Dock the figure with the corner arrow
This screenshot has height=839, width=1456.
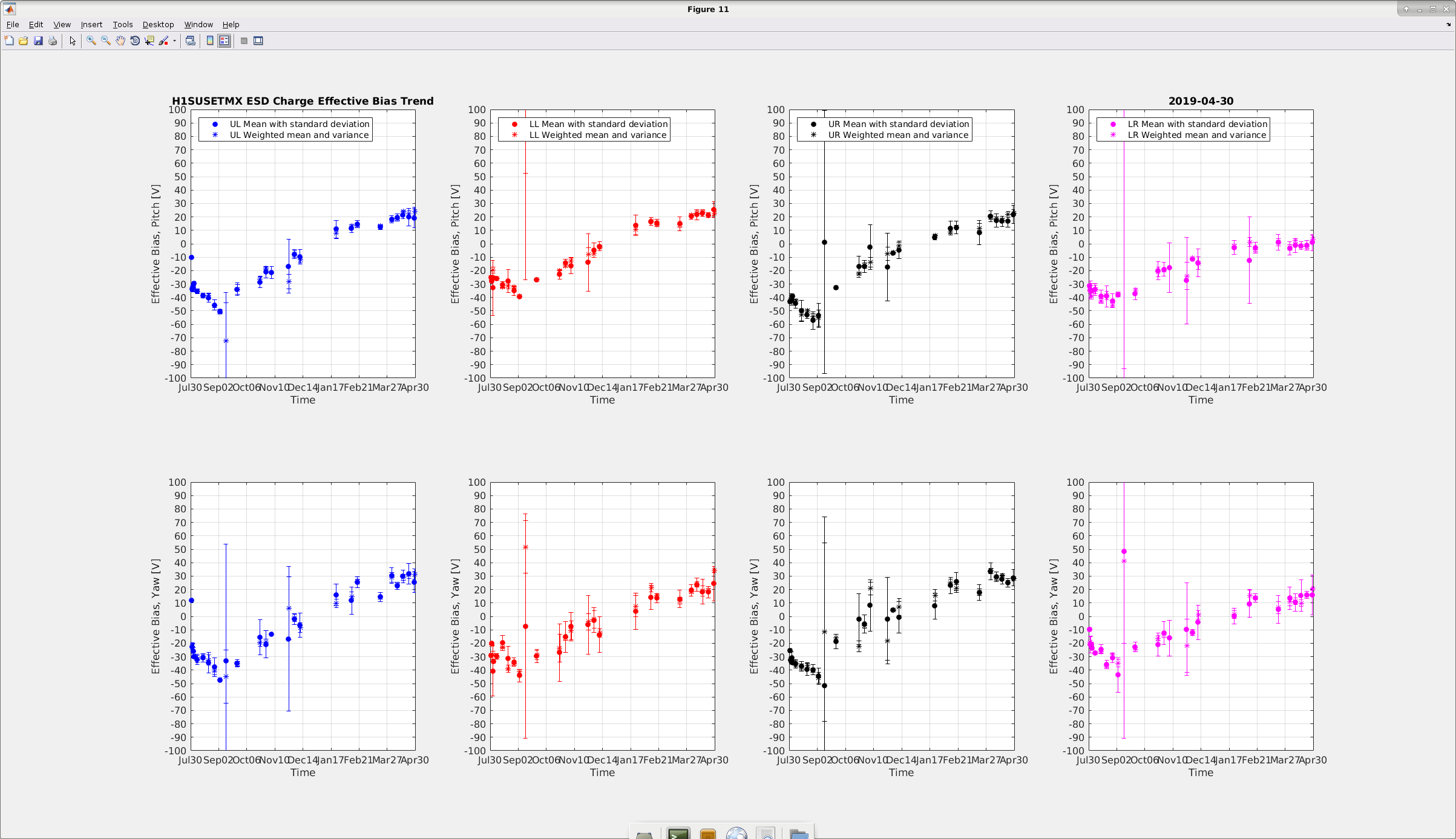click(x=1448, y=25)
